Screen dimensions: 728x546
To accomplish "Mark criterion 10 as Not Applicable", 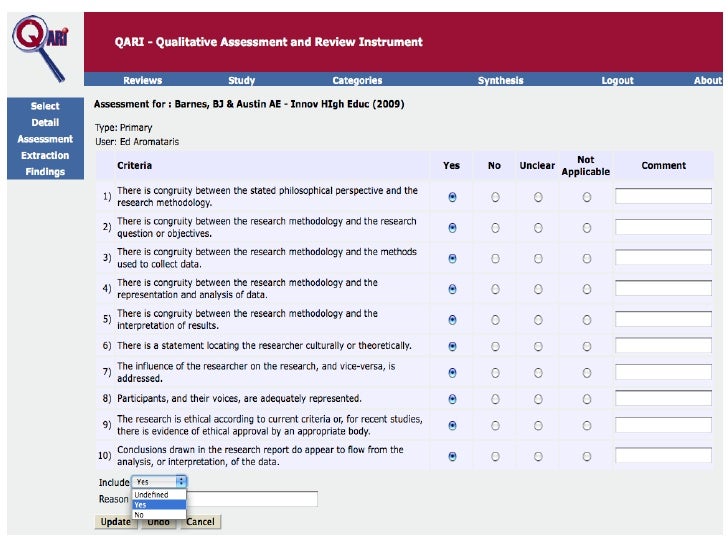I will click(x=587, y=456).
